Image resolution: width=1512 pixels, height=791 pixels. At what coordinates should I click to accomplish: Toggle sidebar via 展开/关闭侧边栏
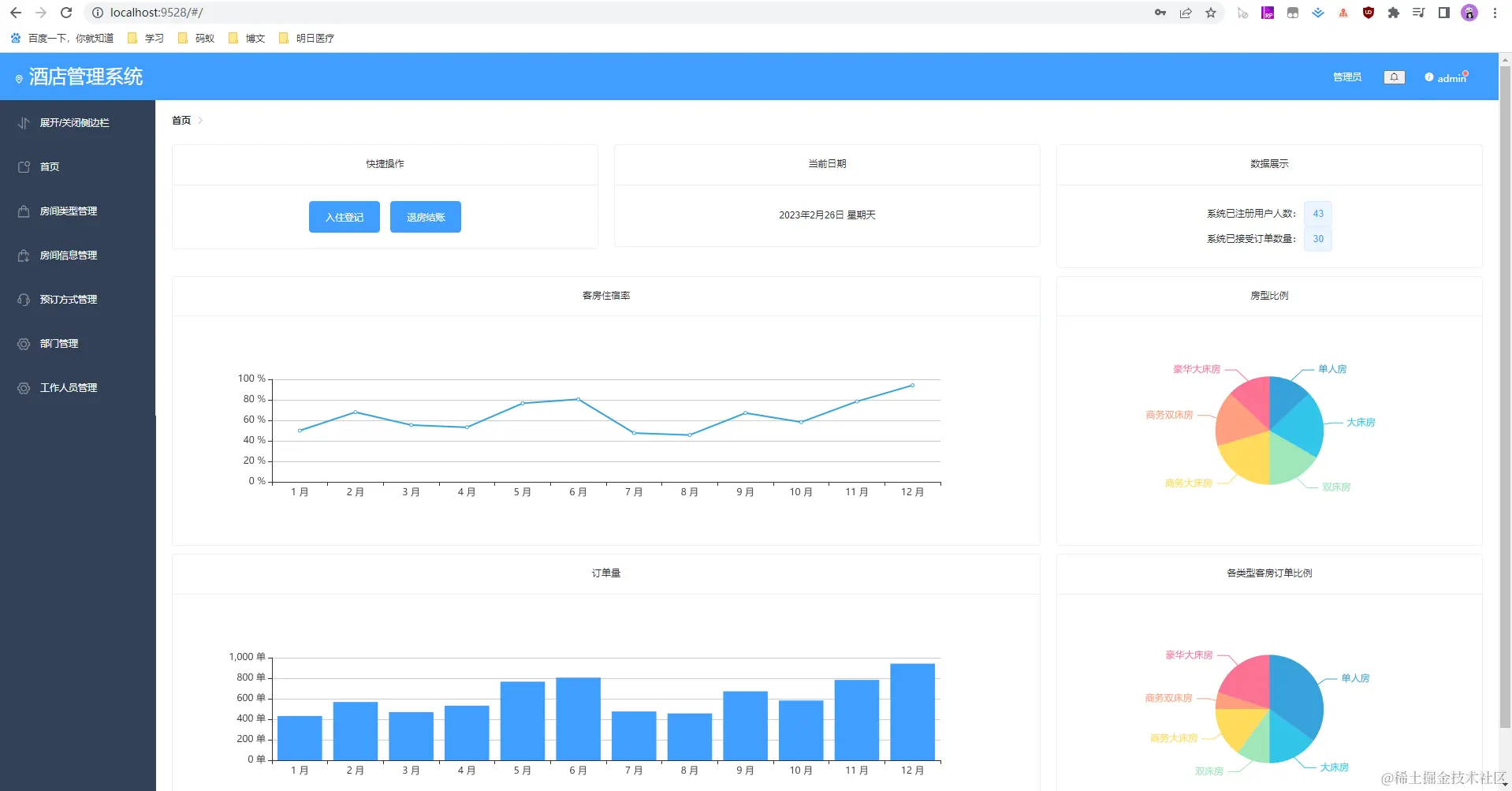click(77, 122)
